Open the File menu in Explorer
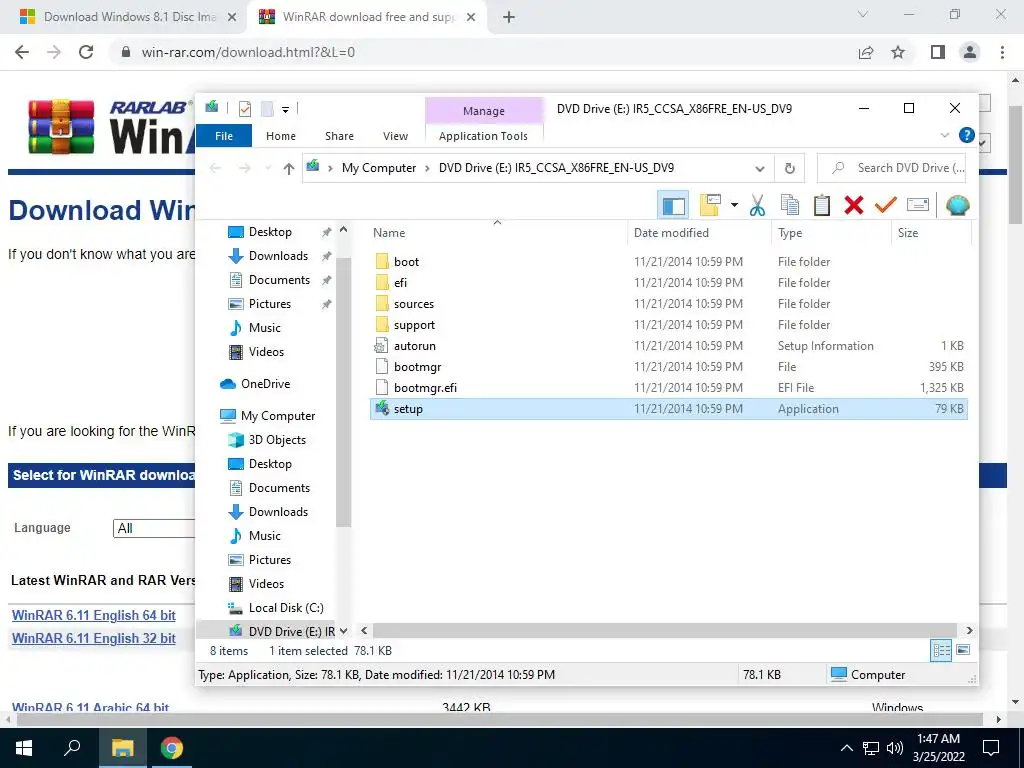This screenshot has width=1024, height=768. point(224,136)
